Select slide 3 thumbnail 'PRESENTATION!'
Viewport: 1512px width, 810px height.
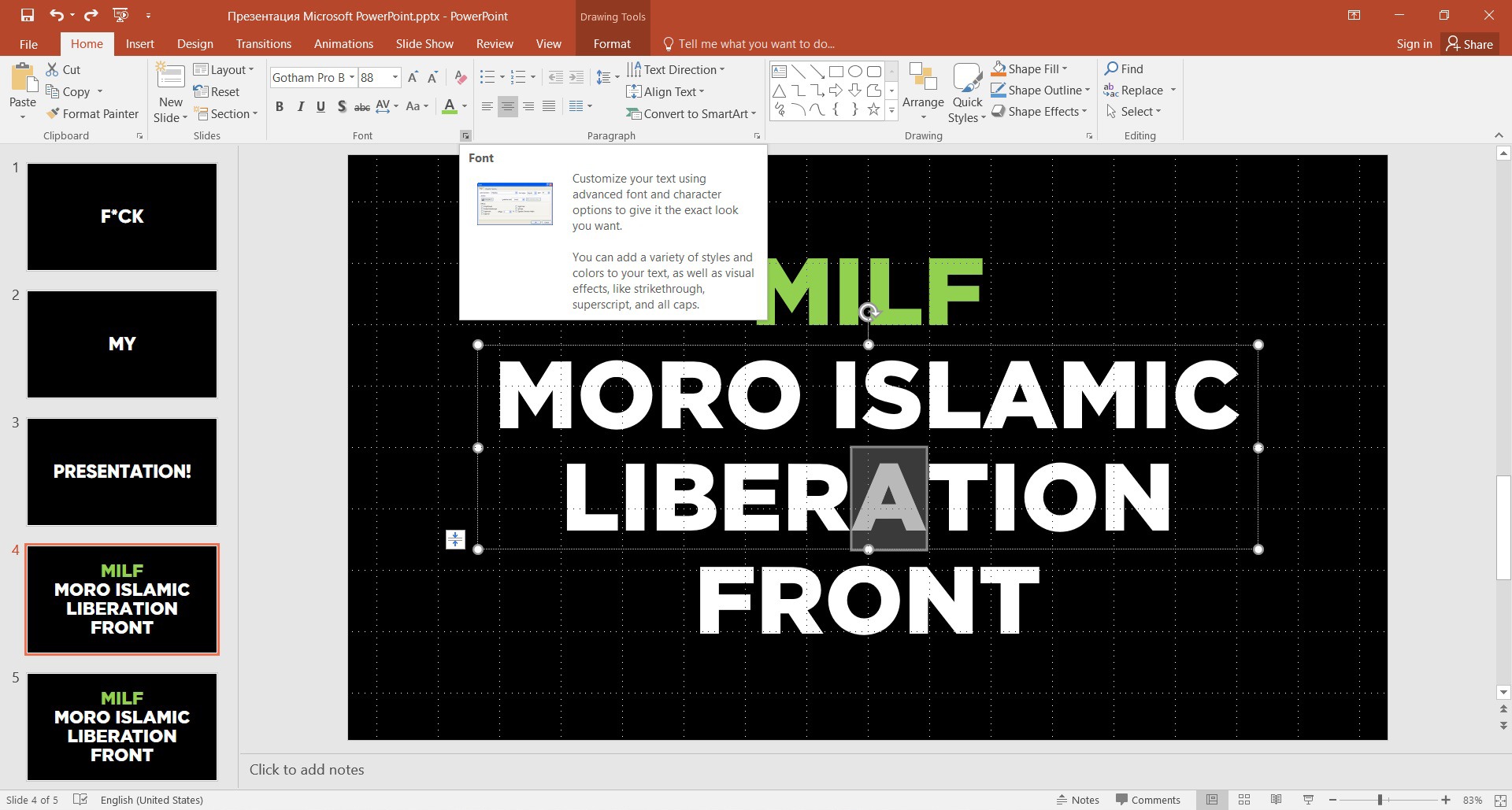[x=122, y=472]
